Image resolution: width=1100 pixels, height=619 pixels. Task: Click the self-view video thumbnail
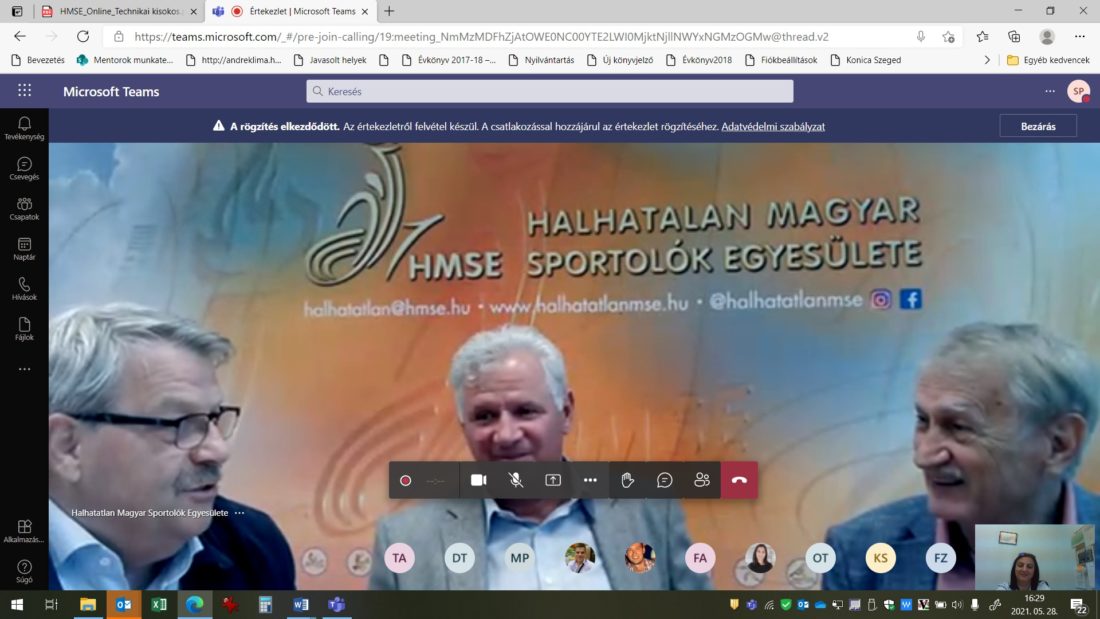(1034, 557)
